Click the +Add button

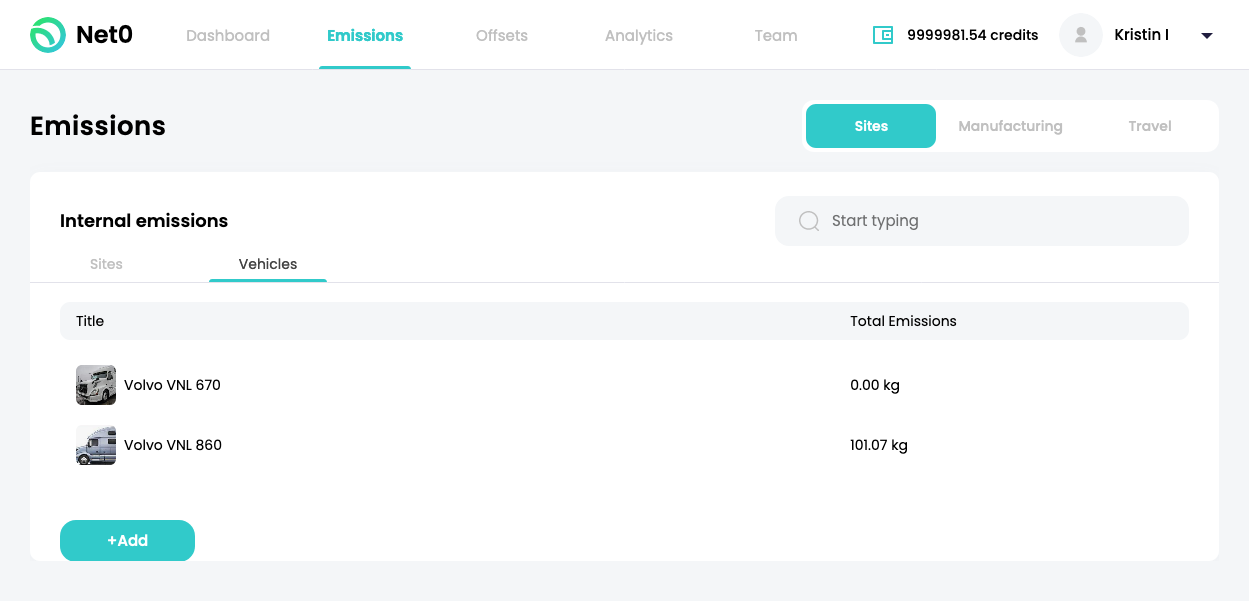tap(127, 540)
